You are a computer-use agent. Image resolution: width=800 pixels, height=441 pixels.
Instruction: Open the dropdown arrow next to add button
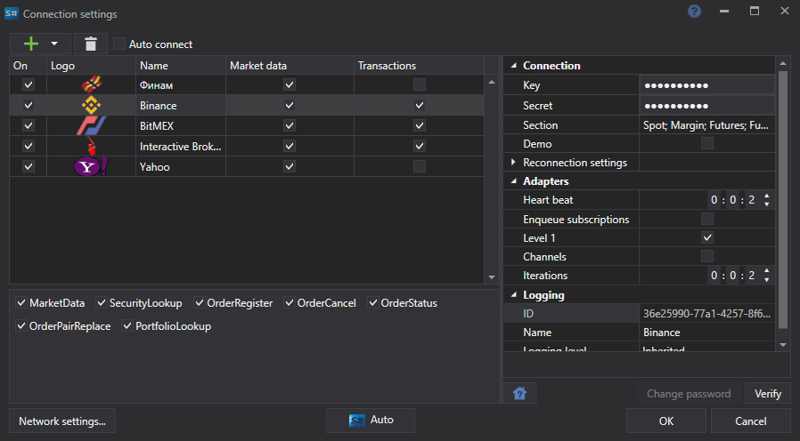click(54, 44)
